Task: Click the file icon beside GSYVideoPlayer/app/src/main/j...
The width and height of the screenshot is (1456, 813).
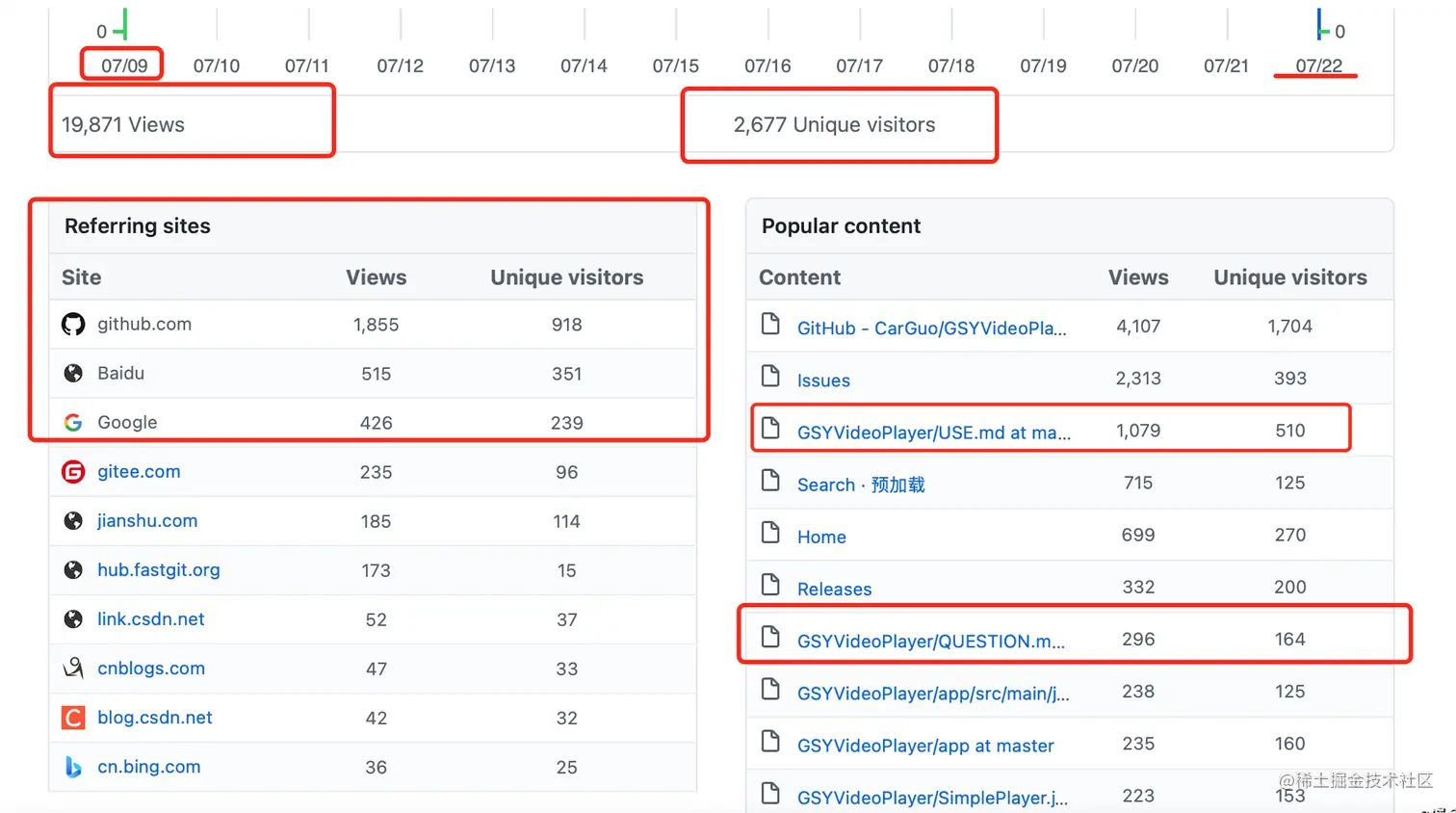Action: click(x=770, y=689)
